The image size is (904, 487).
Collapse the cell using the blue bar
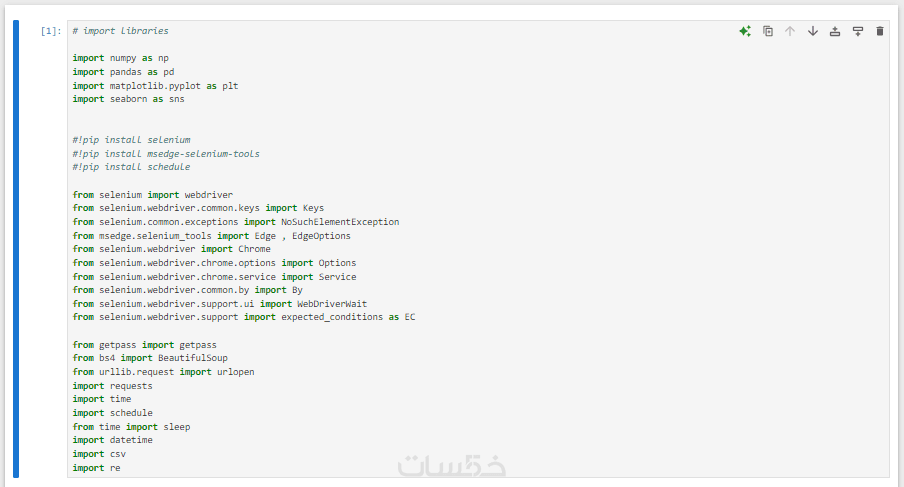coord(16,248)
